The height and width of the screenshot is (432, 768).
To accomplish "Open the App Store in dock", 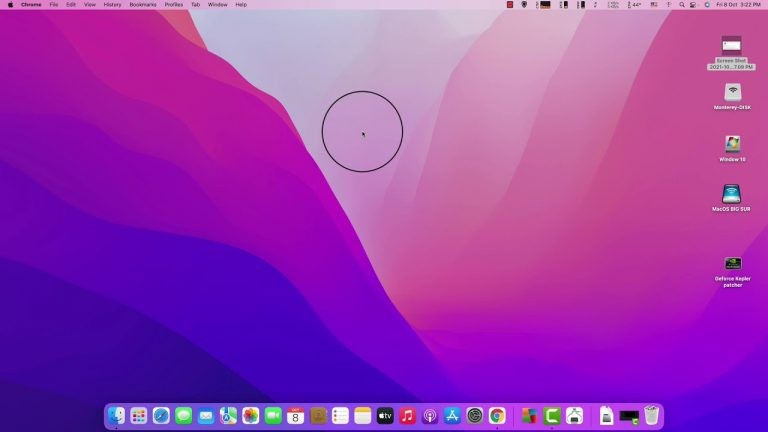I will (x=452, y=416).
